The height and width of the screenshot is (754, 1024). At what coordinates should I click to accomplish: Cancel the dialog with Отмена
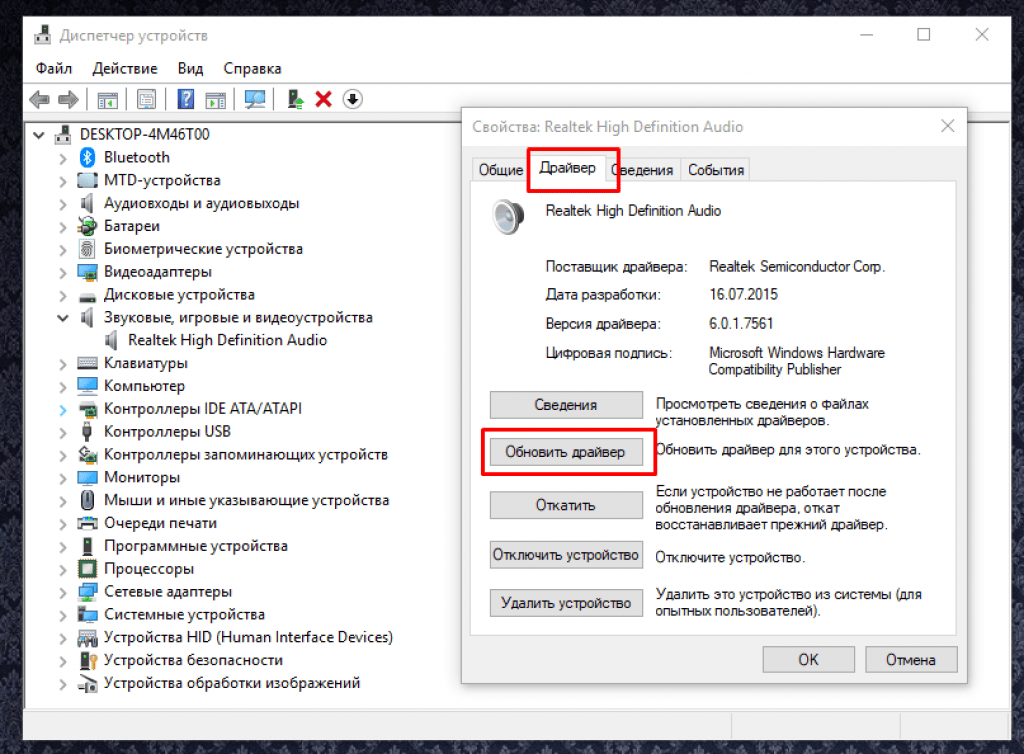911,659
